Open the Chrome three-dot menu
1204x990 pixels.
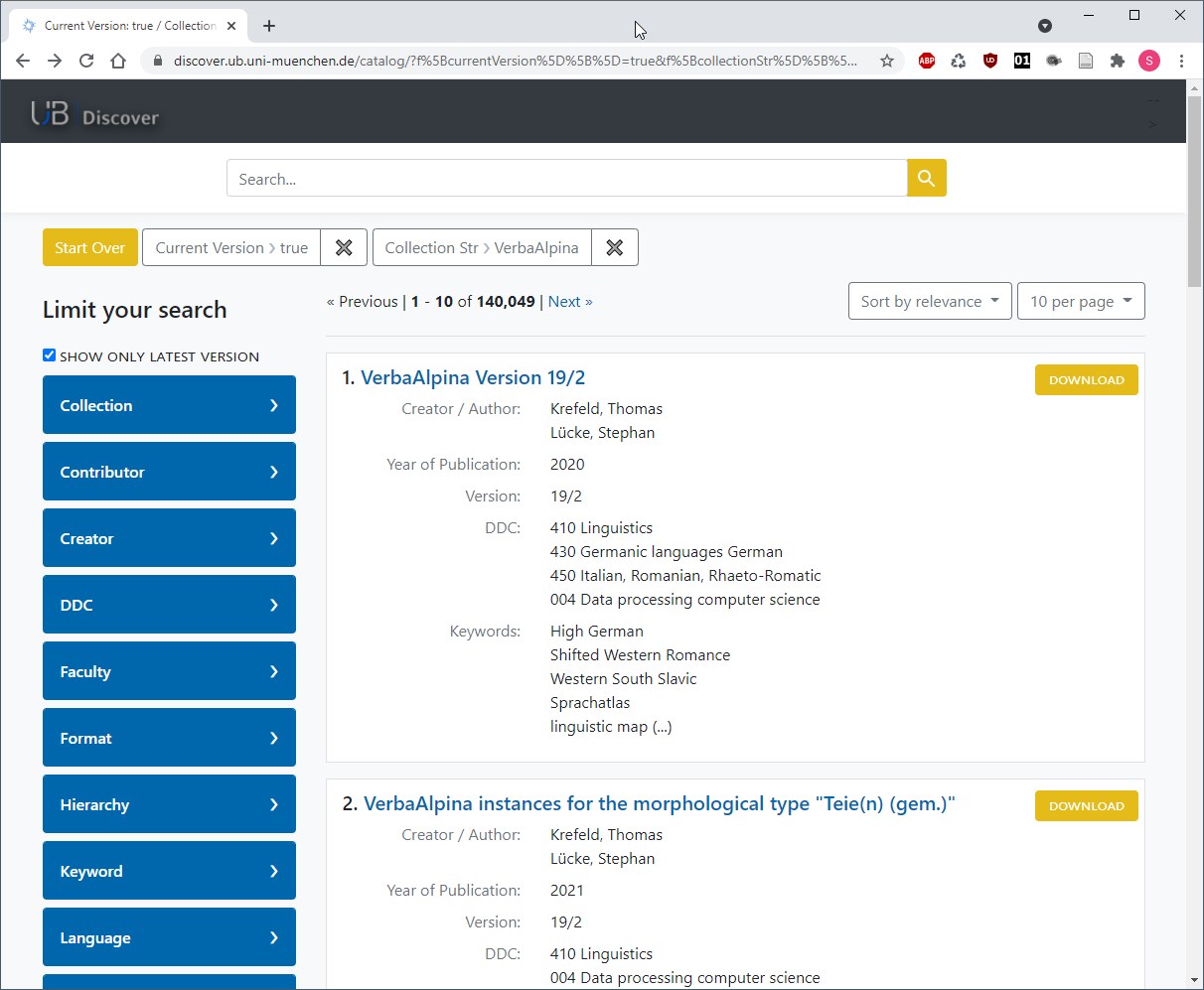pyautogui.click(x=1181, y=61)
